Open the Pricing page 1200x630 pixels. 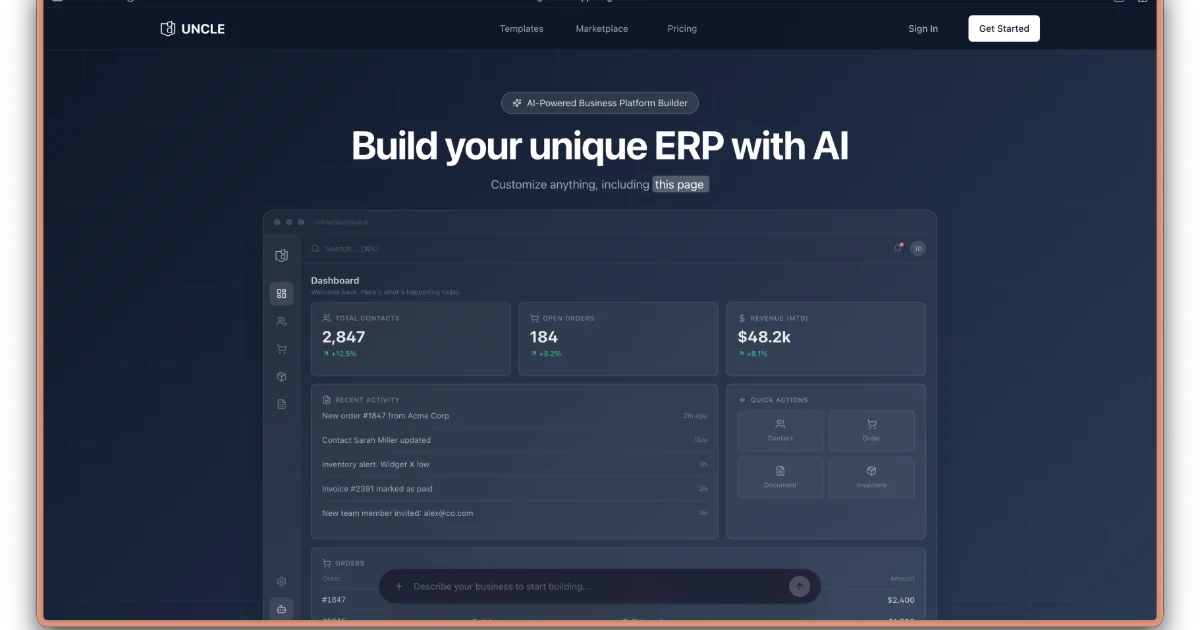[682, 29]
